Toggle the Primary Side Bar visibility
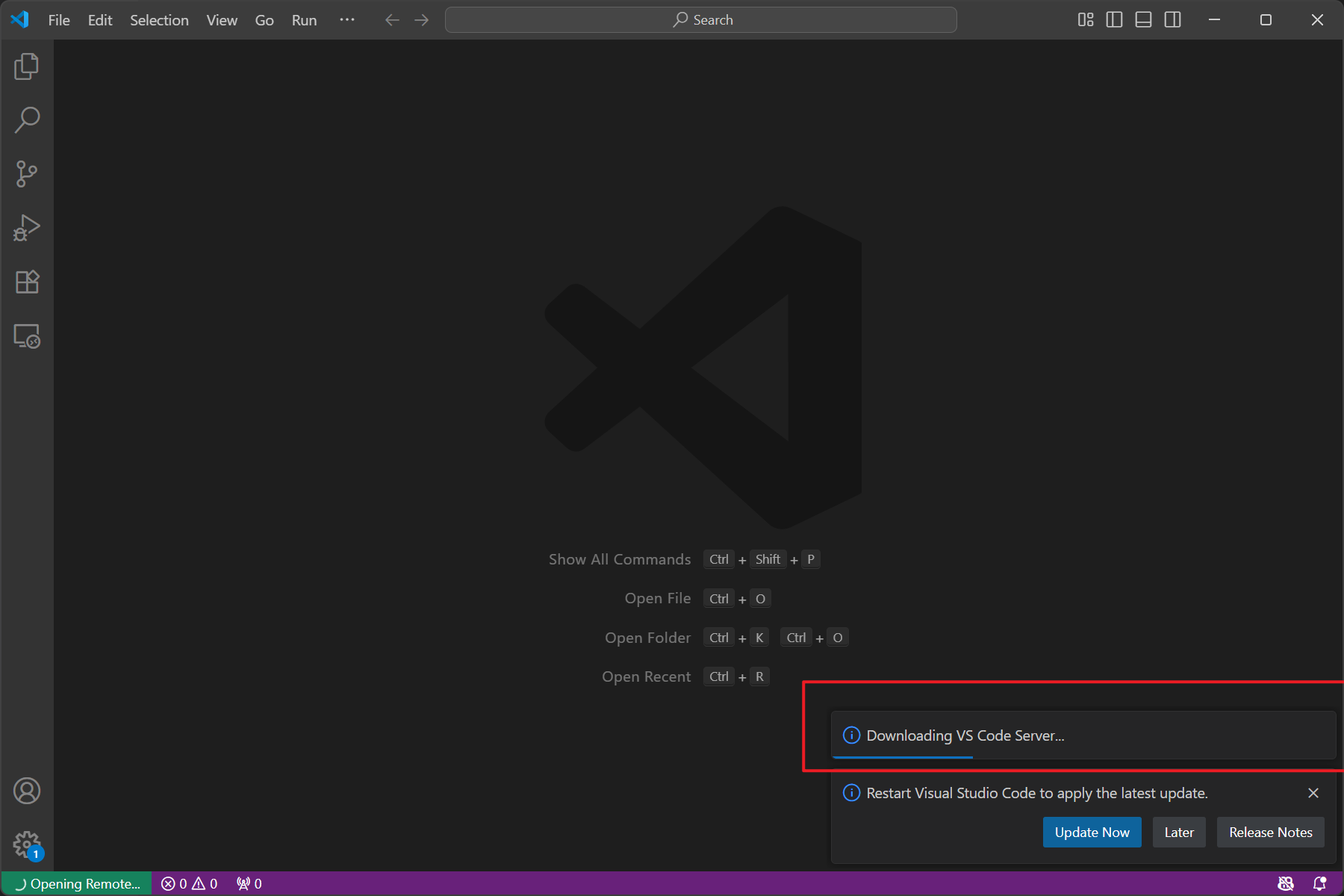 [x=1114, y=20]
